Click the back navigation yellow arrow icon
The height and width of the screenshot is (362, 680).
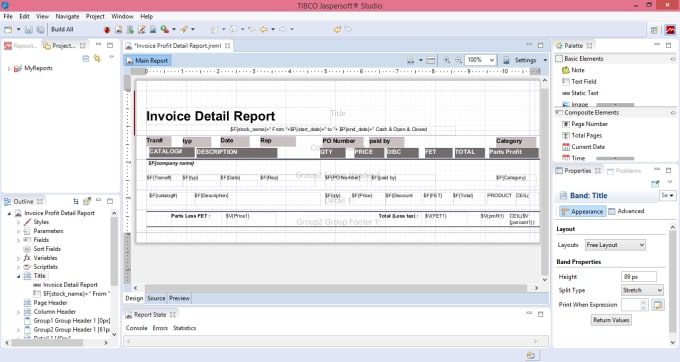(264, 29)
